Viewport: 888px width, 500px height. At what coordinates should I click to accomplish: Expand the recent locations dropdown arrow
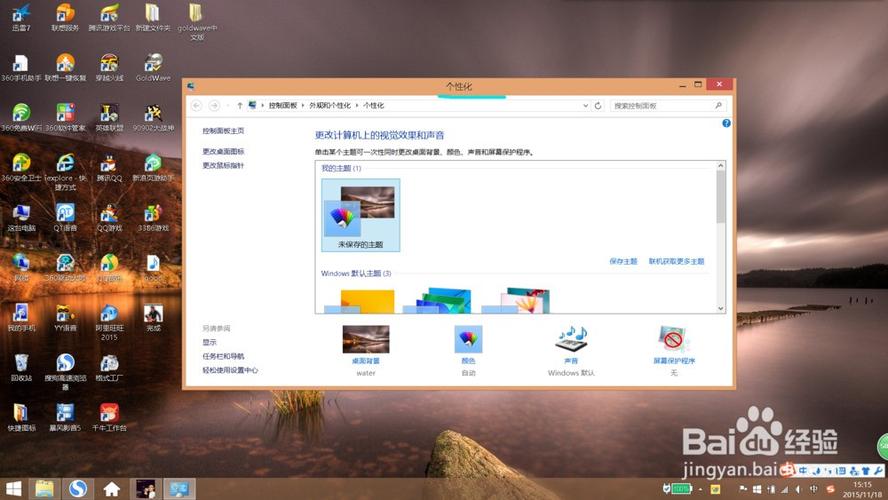click(x=227, y=105)
